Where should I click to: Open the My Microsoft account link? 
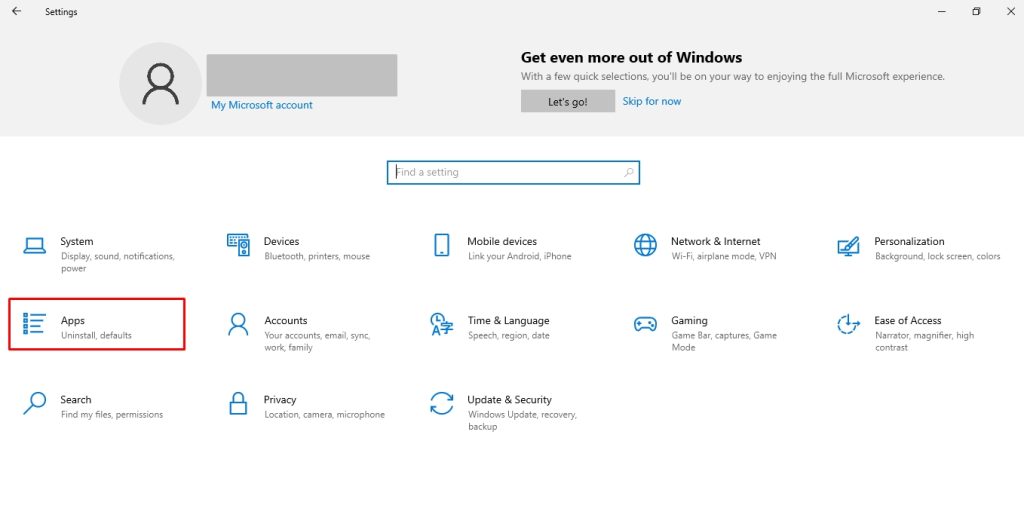[x=261, y=105]
